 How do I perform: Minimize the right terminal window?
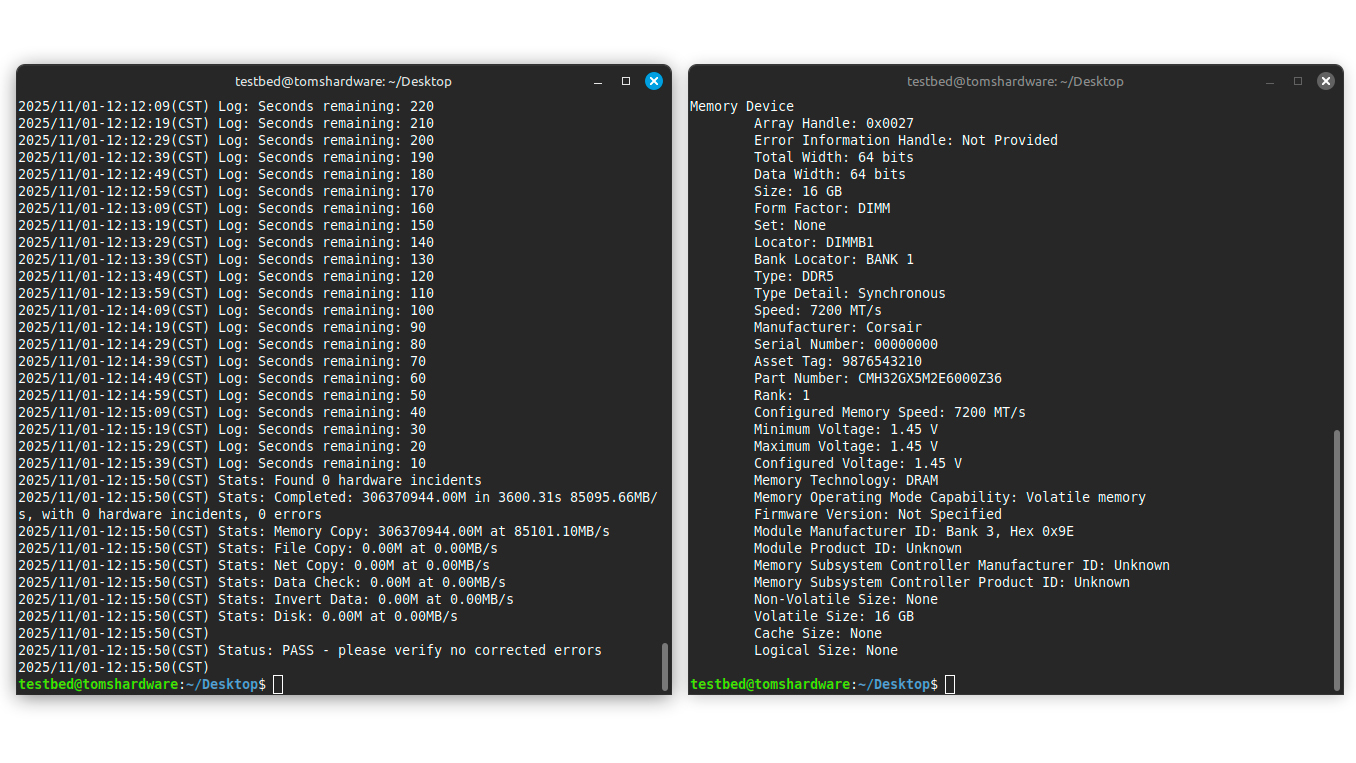(1270, 81)
